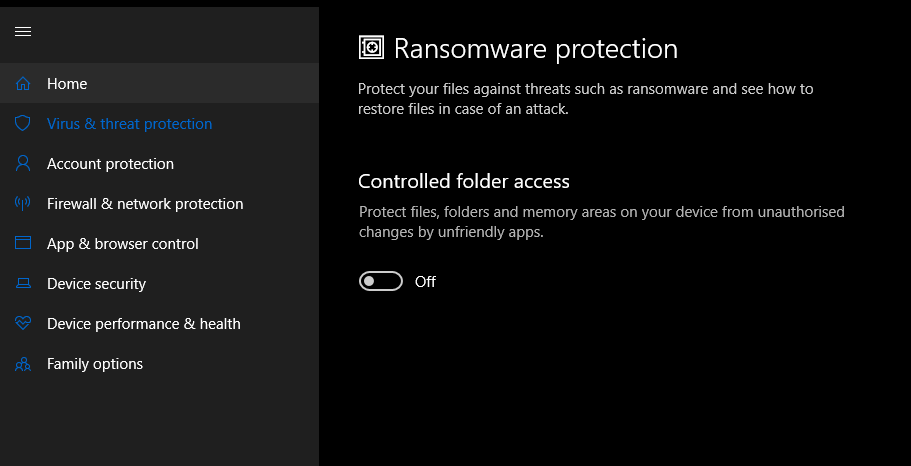This screenshot has width=911, height=466.
Task: Open Firewall & network protection label
Action: coord(145,204)
